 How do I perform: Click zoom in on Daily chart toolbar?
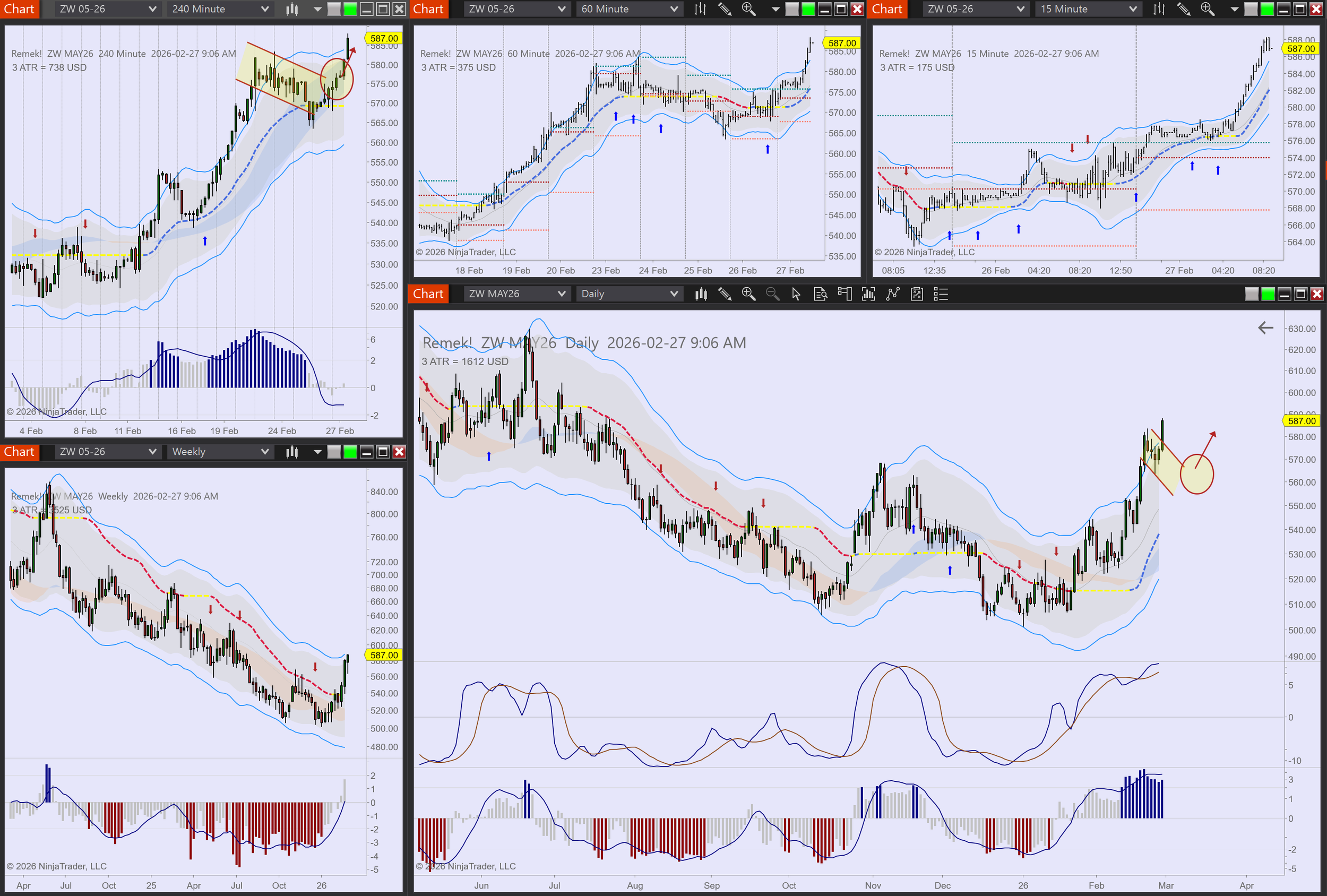point(748,294)
